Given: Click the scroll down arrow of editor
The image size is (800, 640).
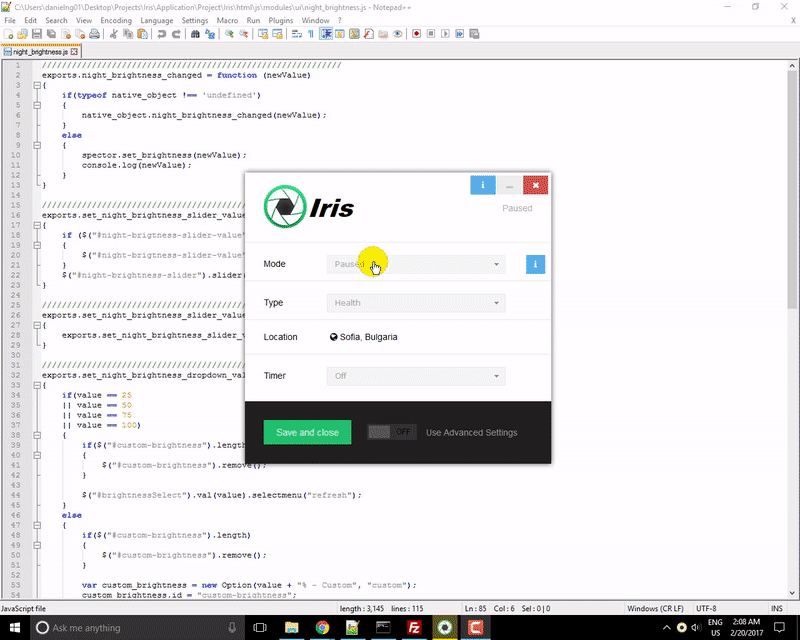Looking at the screenshot, I should 792,593.
